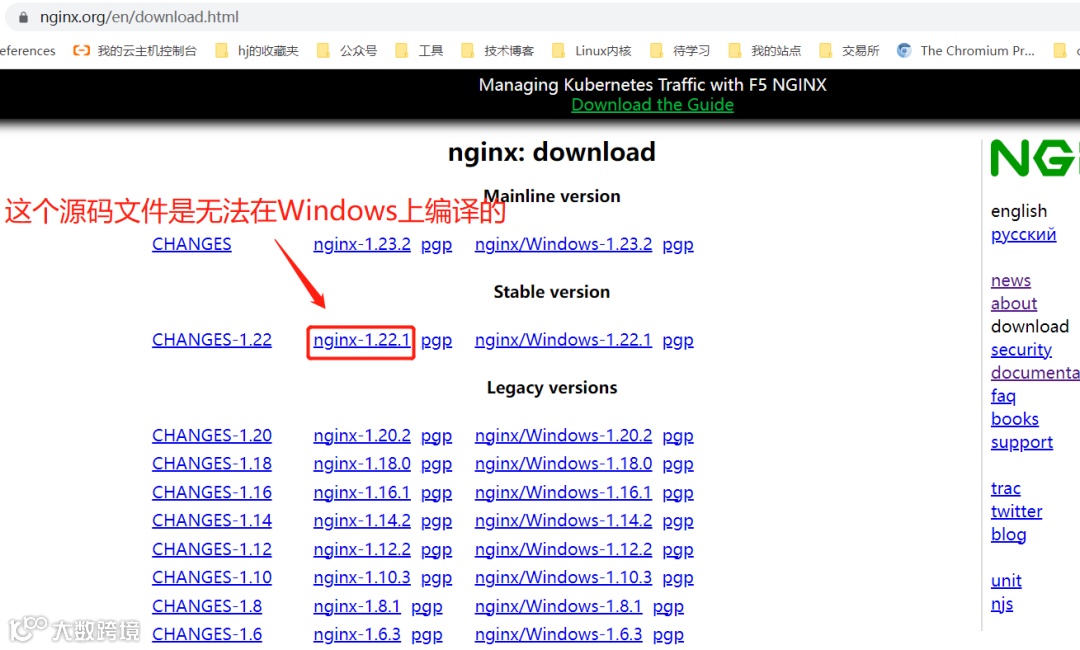This screenshot has width=1080, height=650.
Task: Download nginx/Windows-1.20.2
Action: point(563,436)
